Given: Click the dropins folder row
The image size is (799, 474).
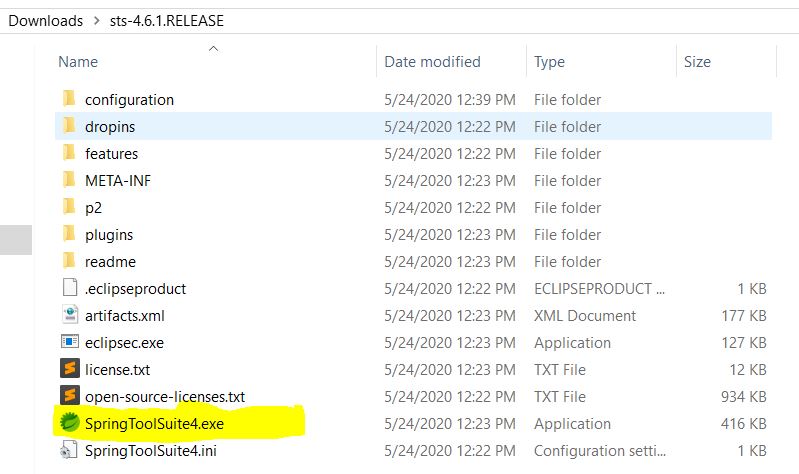Looking at the screenshot, I should coord(413,126).
